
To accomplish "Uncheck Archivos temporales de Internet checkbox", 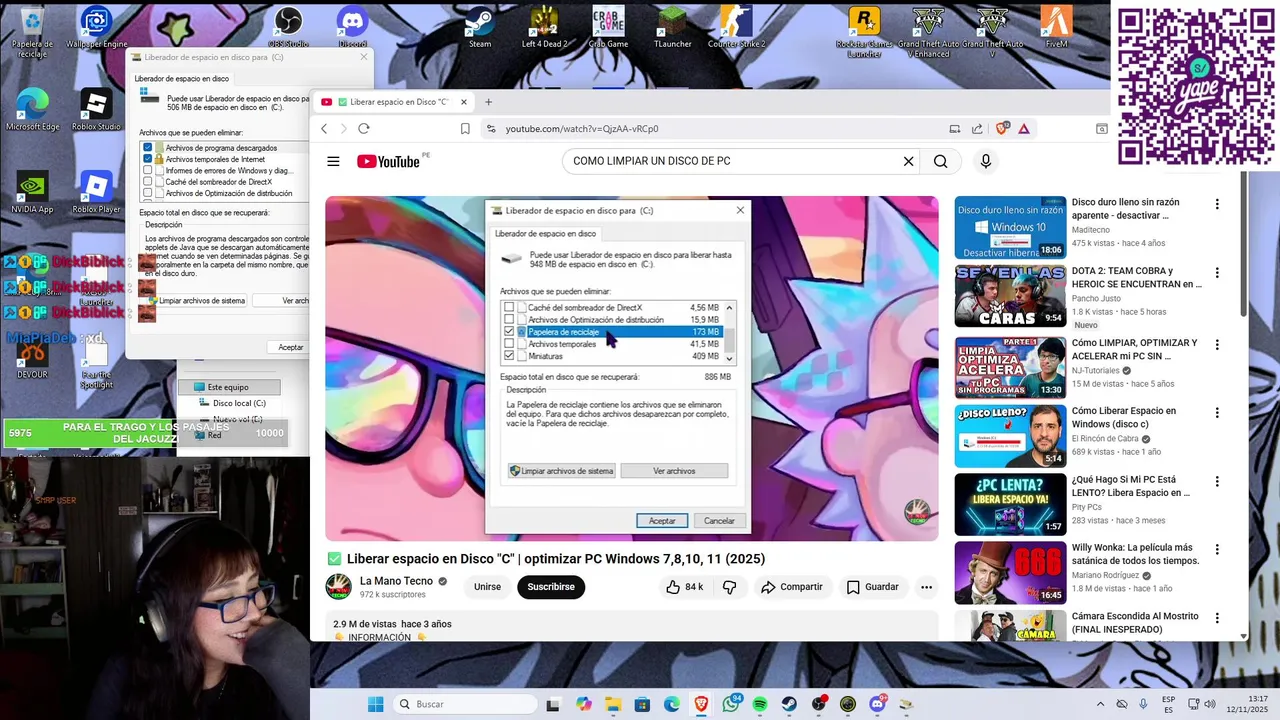I will 148,159.
